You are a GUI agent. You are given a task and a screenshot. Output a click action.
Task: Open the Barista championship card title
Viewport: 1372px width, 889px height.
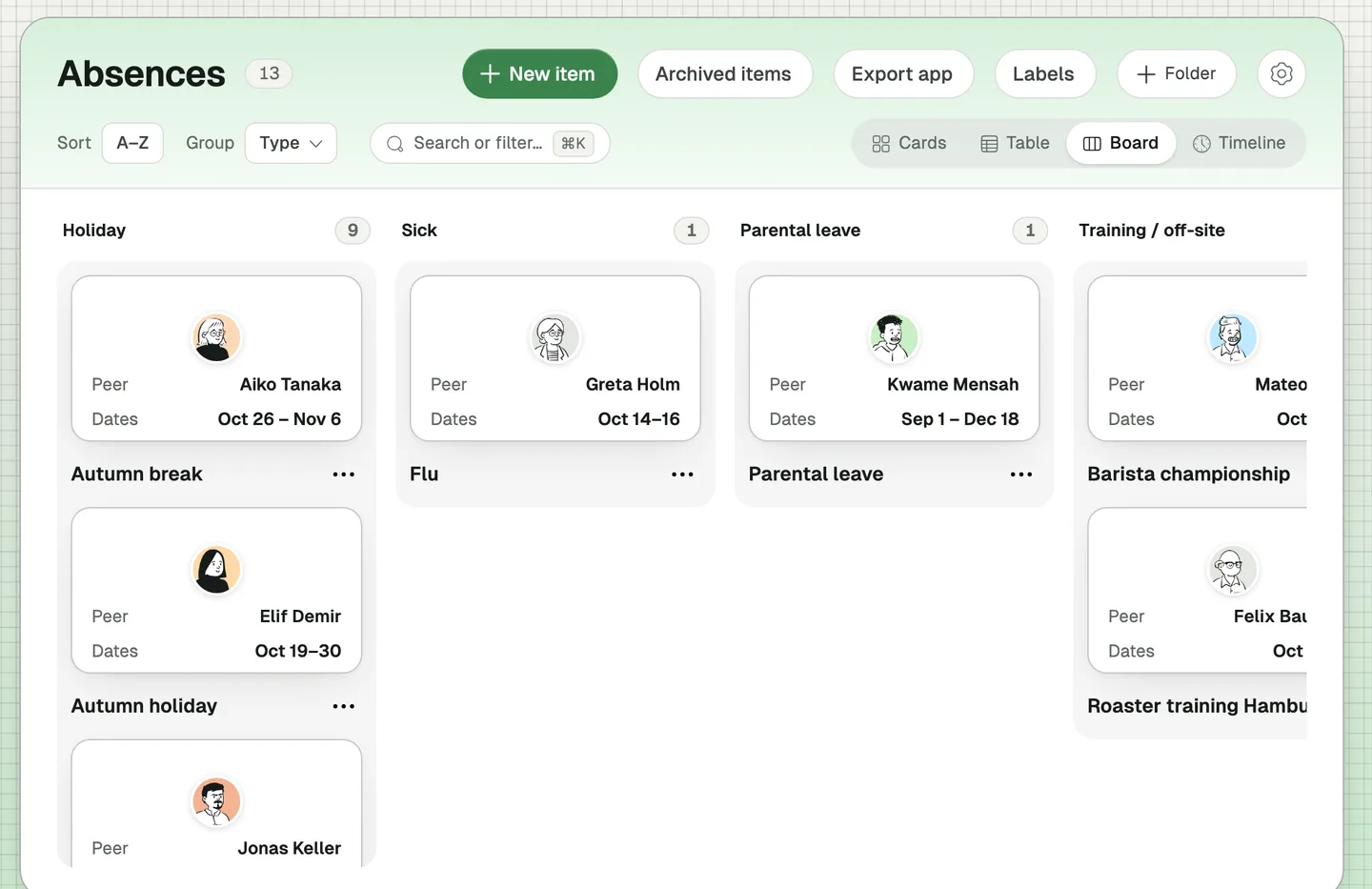coord(1189,474)
